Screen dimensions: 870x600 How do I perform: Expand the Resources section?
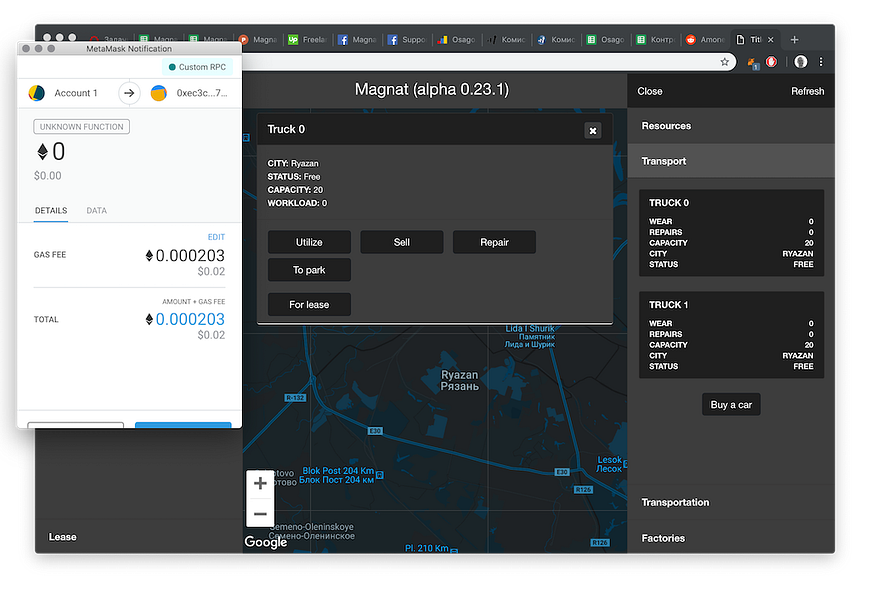[731, 126]
